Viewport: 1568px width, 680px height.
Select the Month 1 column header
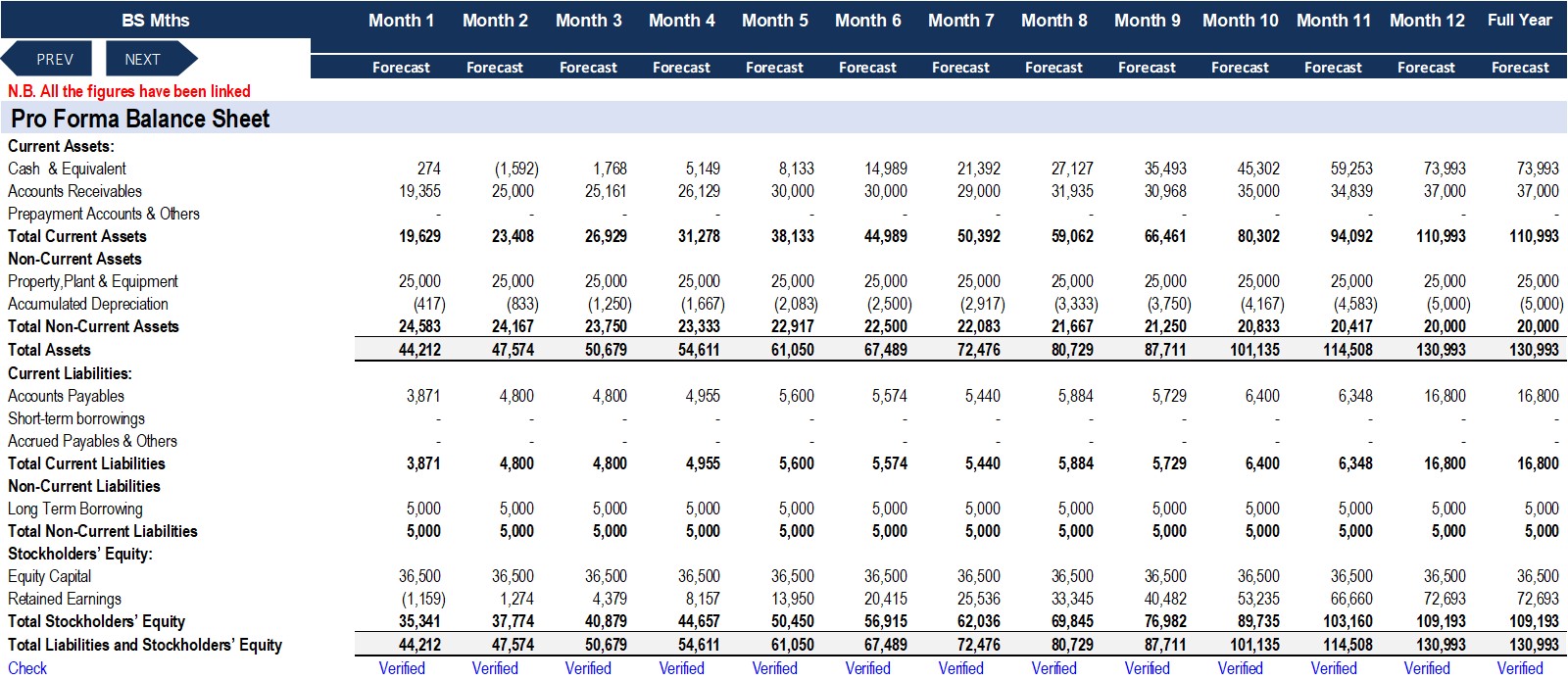pyautogui.click(x=401, y=21)
